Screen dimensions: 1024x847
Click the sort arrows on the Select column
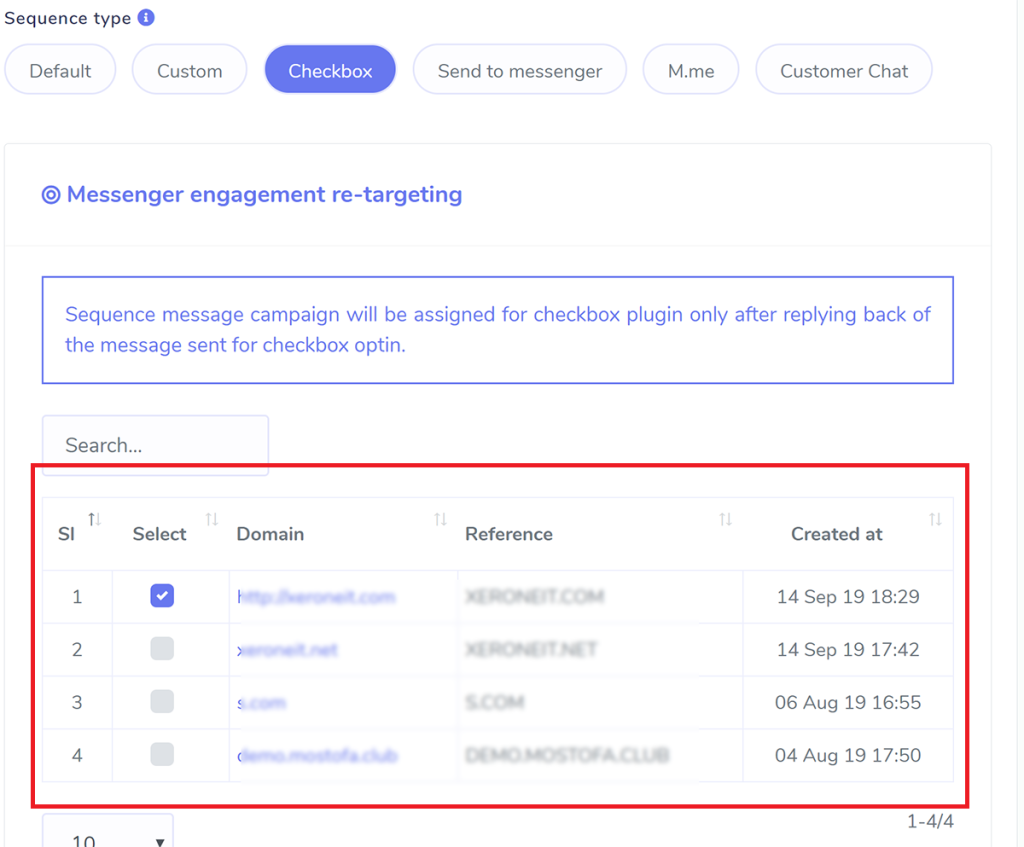pos(211,520)
